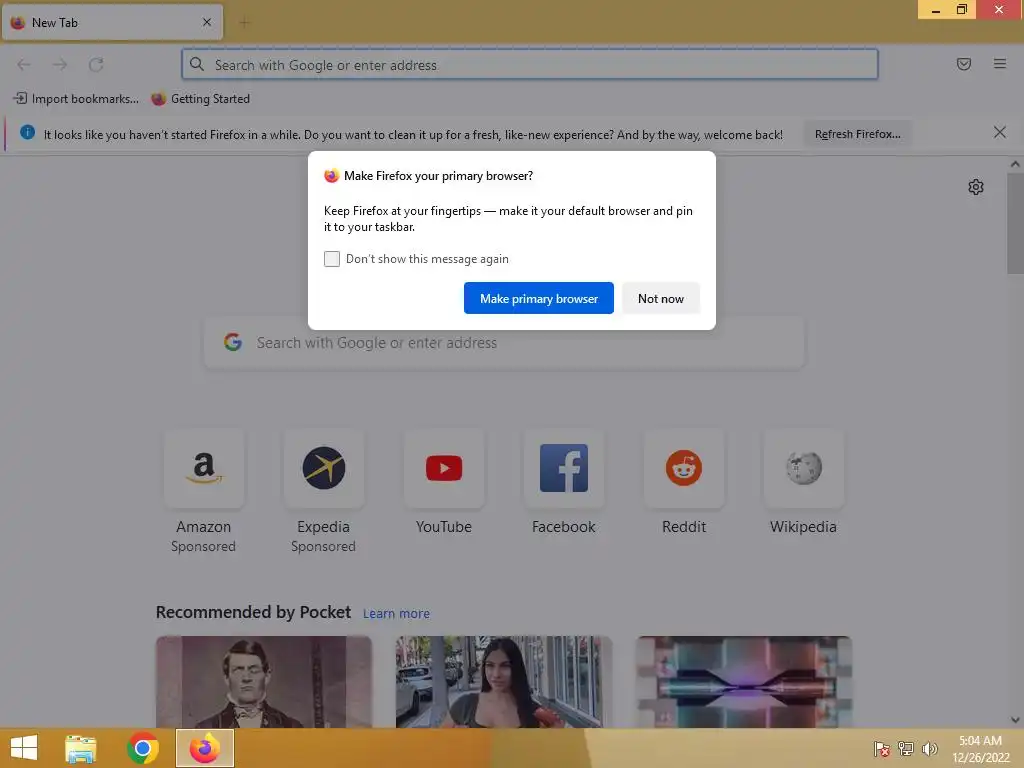Select the New Tab tab
The height and width of the screenshot is (768, 1024).
[112, 23]
